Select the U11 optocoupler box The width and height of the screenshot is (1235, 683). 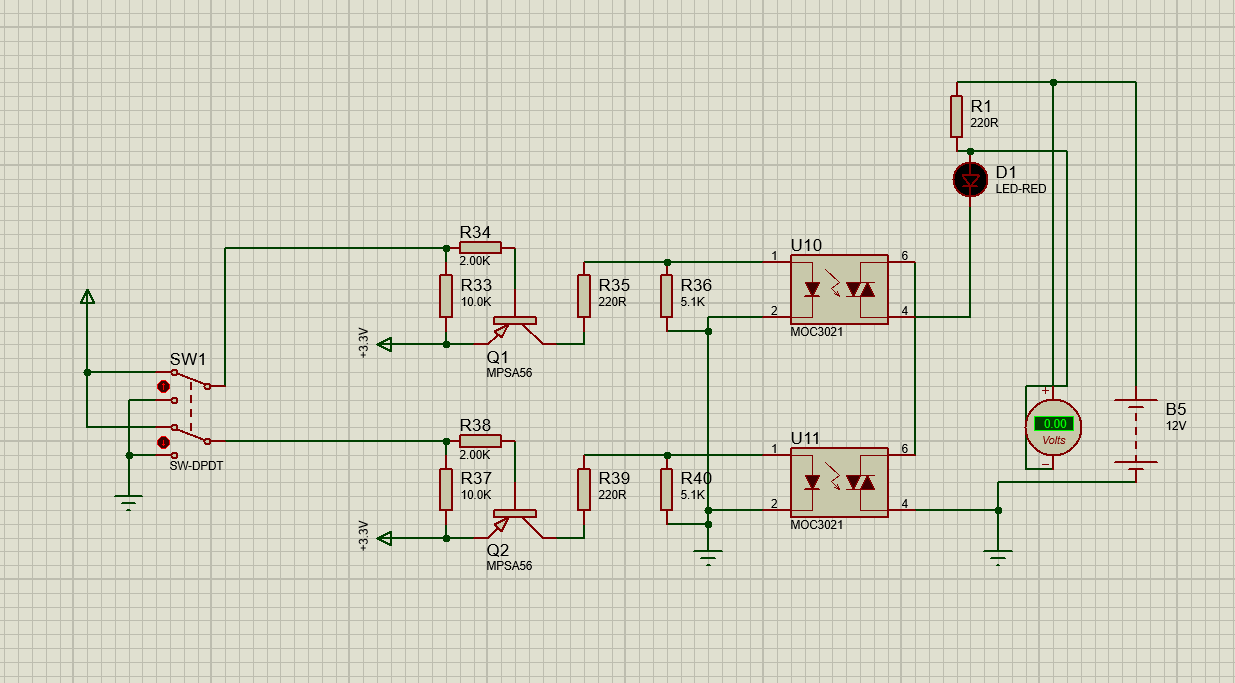point(839,483)
